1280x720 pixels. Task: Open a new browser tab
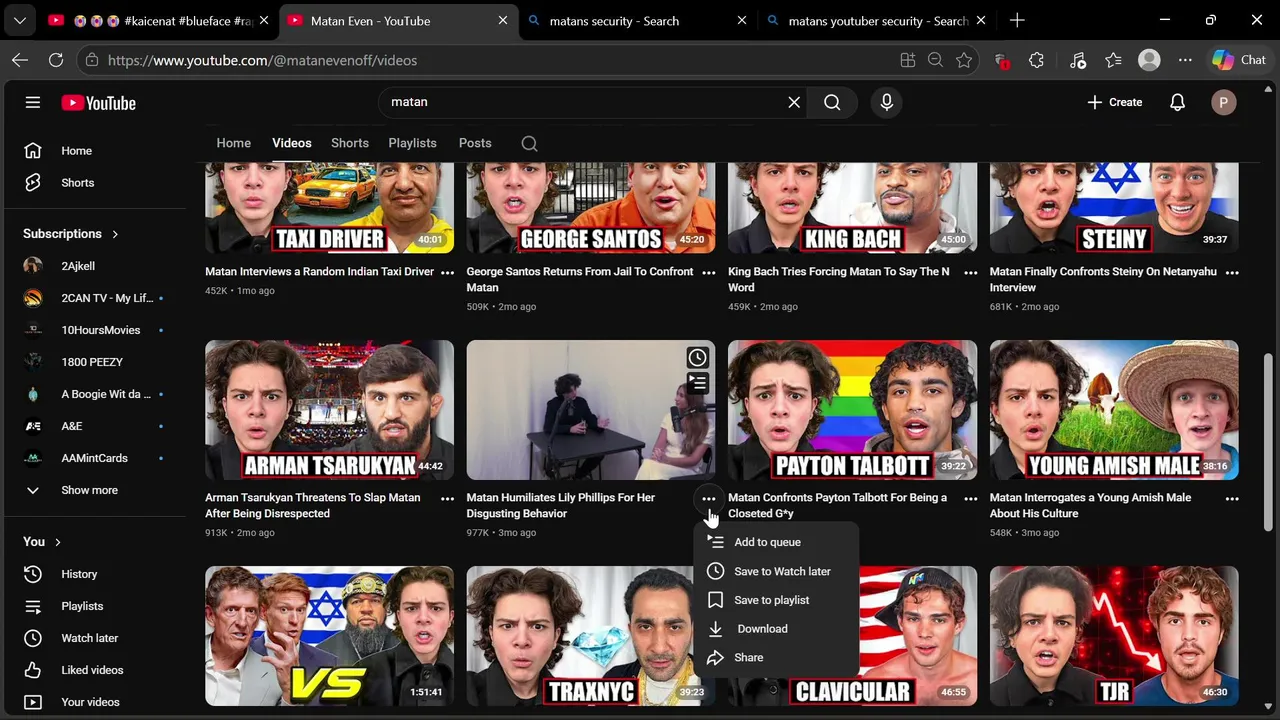click(1017, 20)
